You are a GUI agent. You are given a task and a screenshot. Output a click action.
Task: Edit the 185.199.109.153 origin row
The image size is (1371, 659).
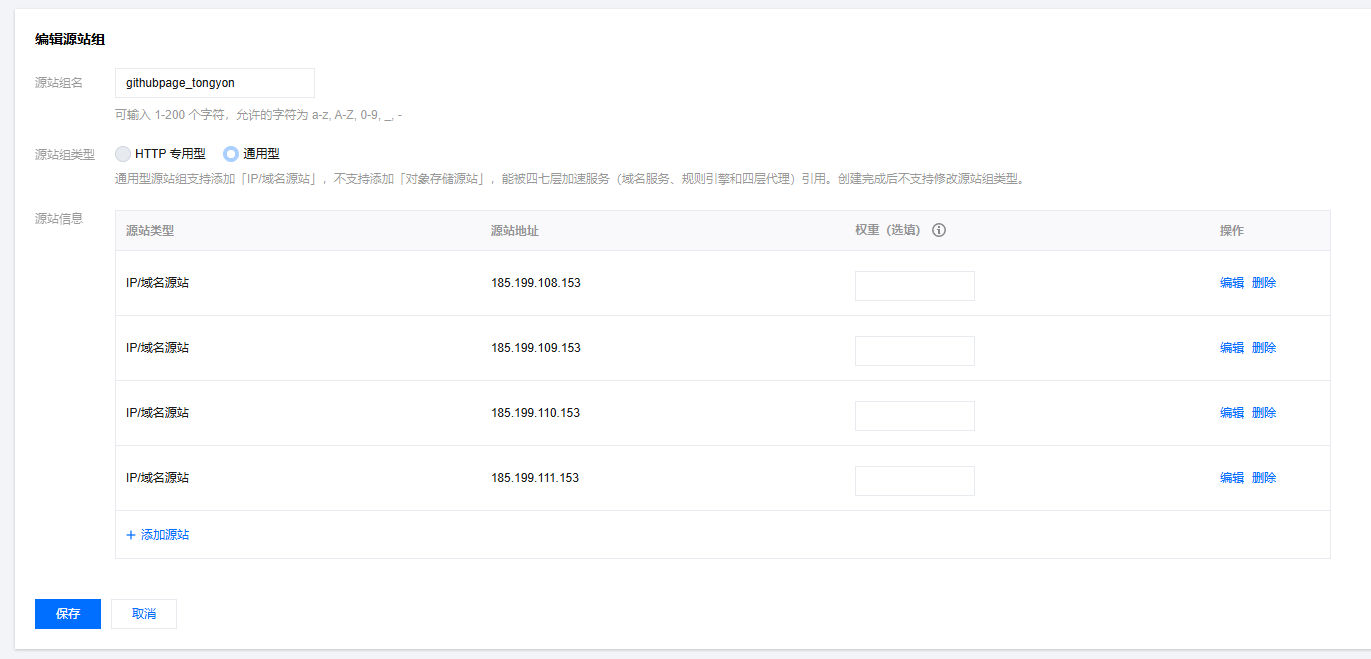coord(1232,348)
